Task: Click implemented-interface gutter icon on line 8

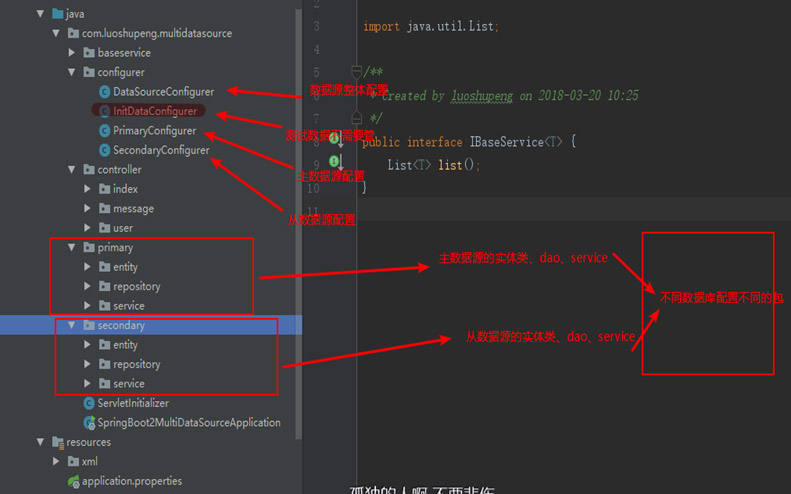Action: (x=336, y=138)
